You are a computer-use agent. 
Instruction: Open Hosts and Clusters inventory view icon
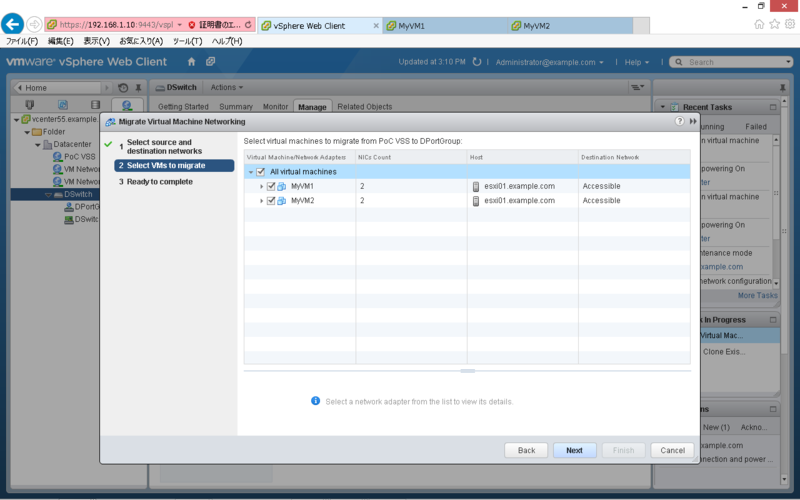click(30, 105)
